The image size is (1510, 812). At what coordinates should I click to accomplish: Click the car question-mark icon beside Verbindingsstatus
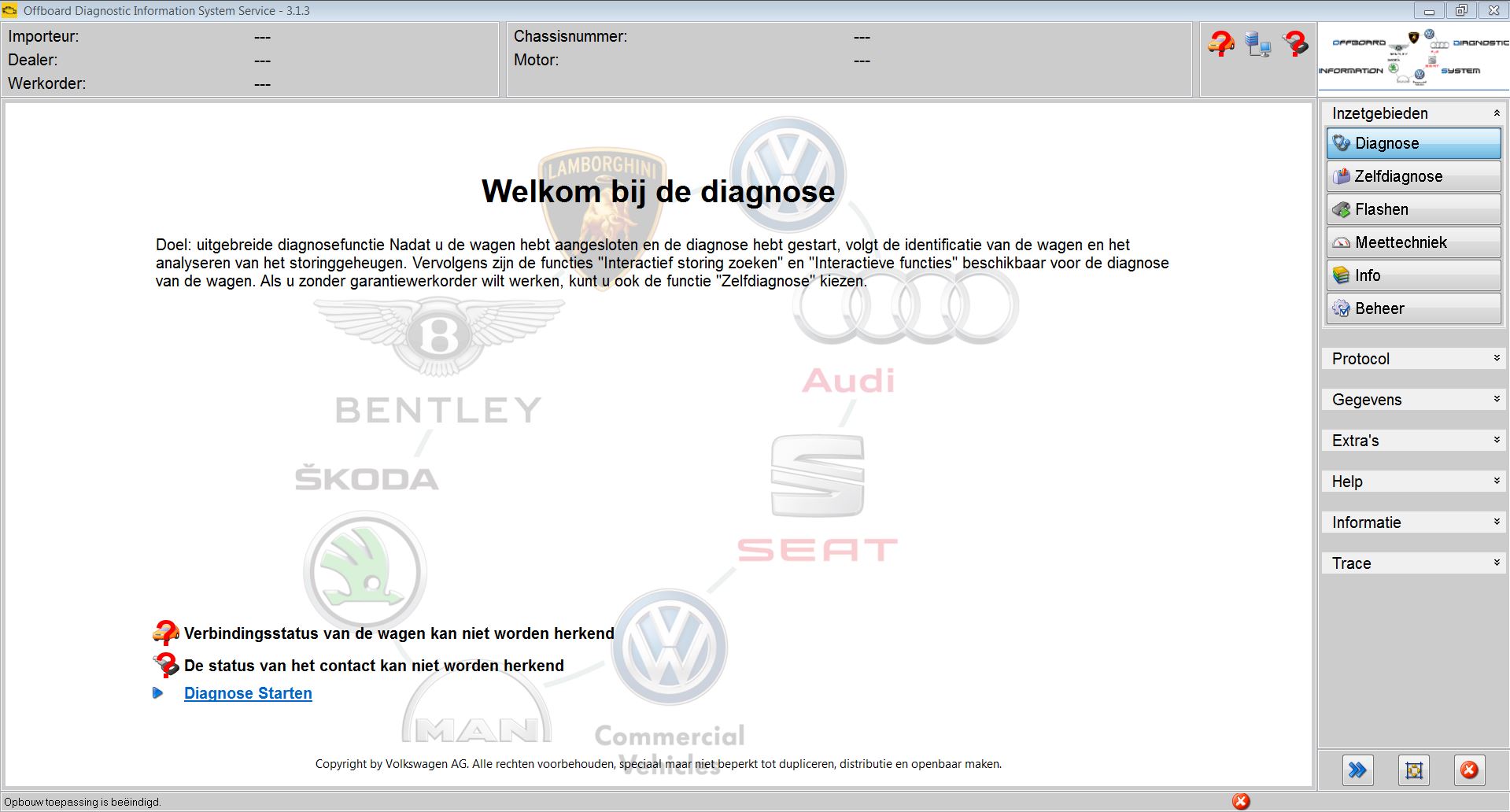165,633
